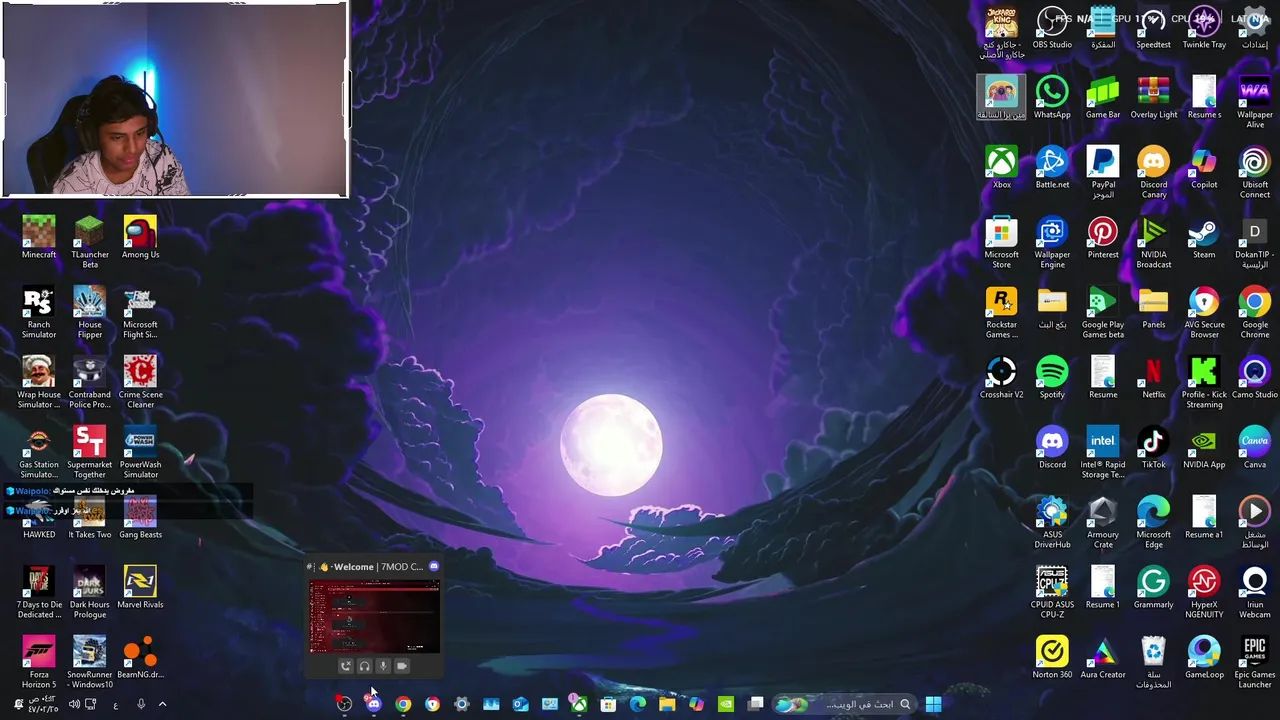The image size is (1280, 720).
Task: Toggle mute microphone in Discord taskbar preview
Action: [383, 666]
